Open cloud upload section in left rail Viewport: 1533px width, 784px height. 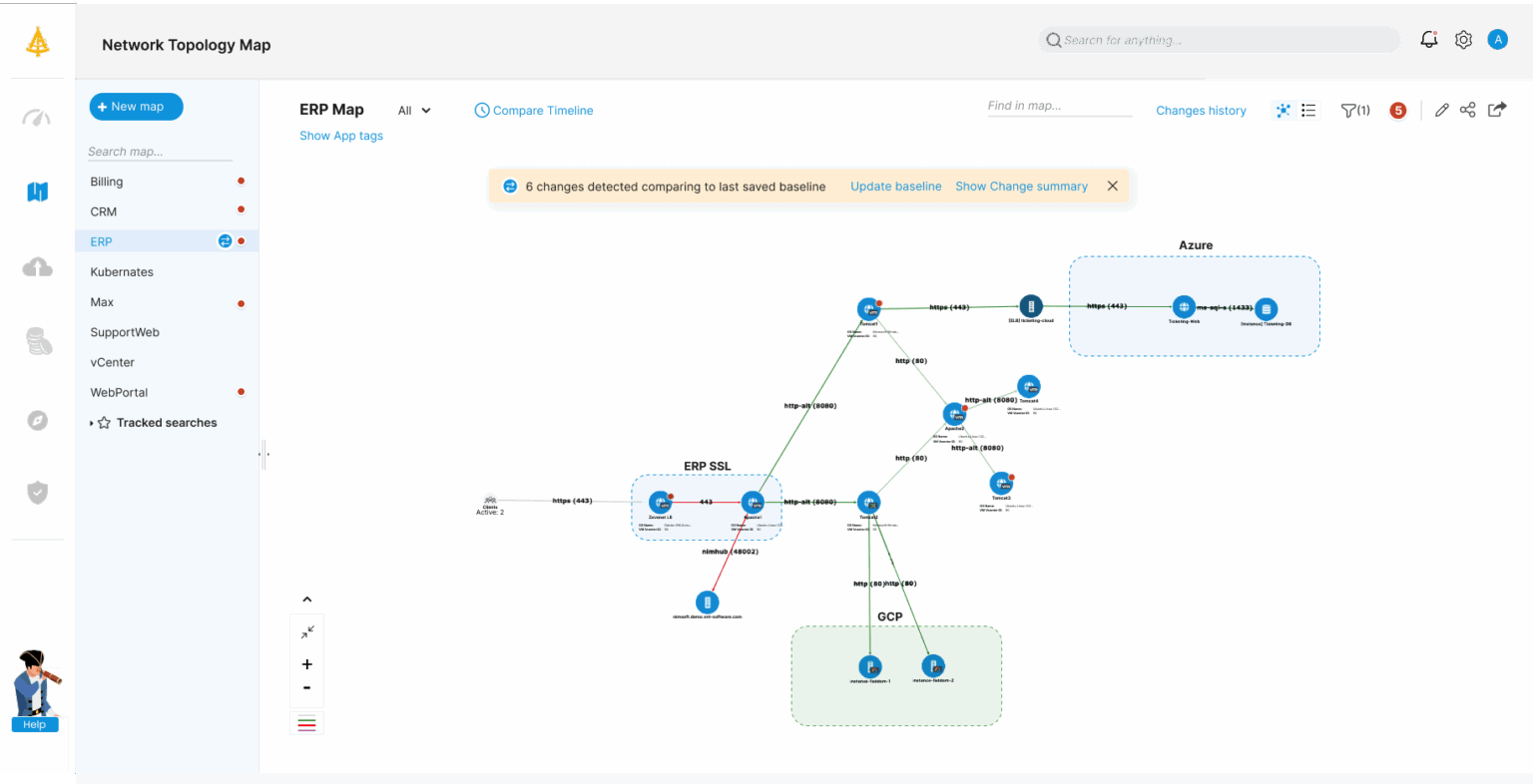point(37,267)
